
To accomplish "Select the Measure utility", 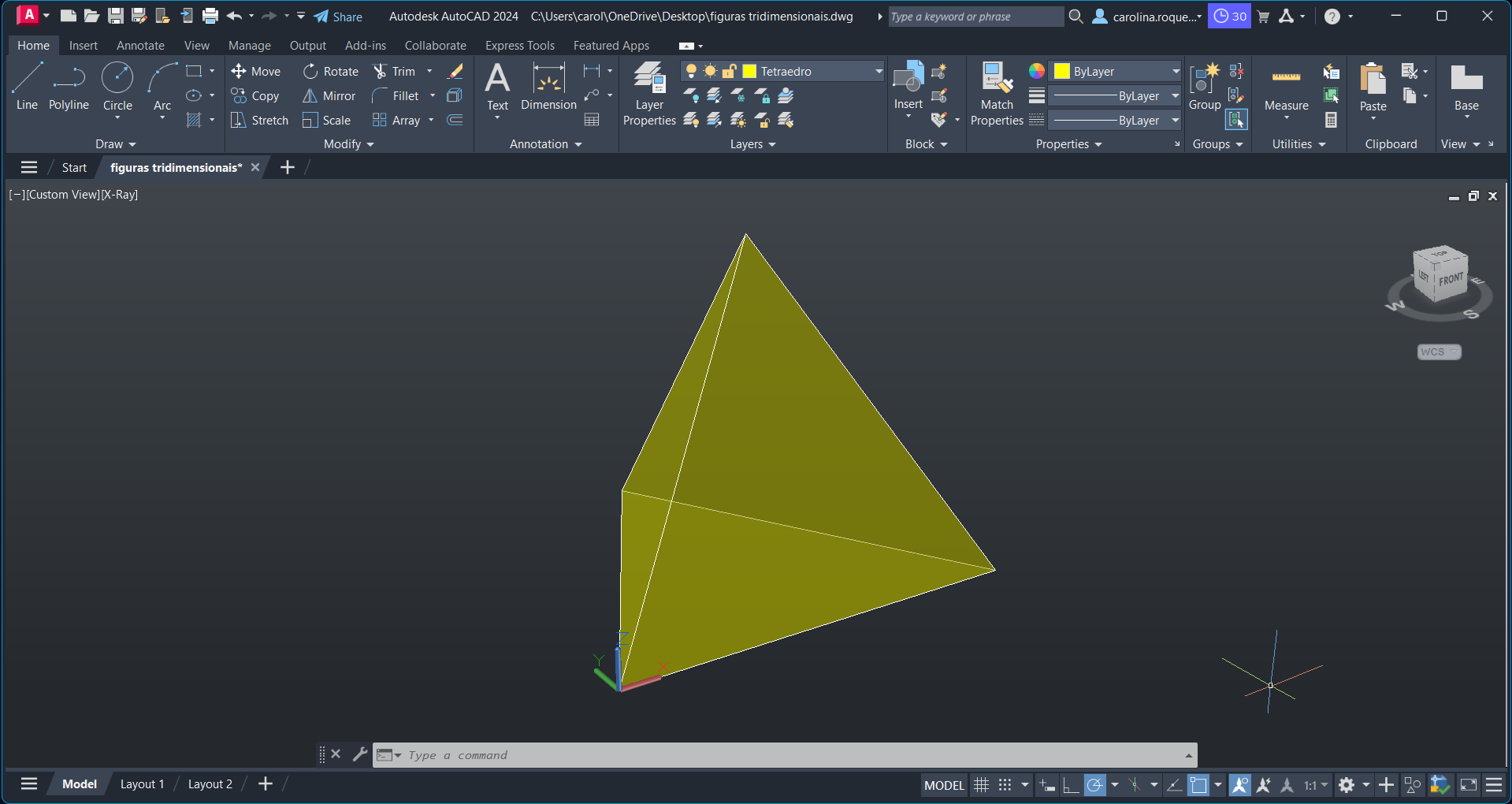I will [1286, 87].
